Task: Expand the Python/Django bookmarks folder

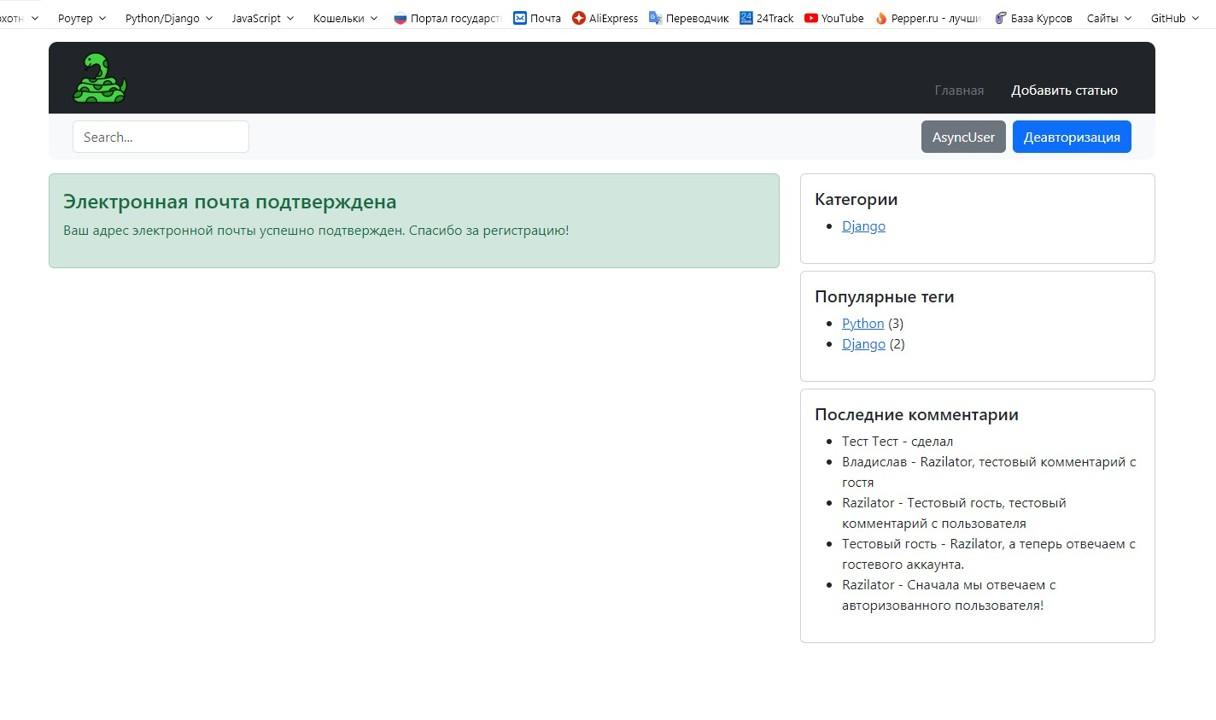Action: [169, 18]
